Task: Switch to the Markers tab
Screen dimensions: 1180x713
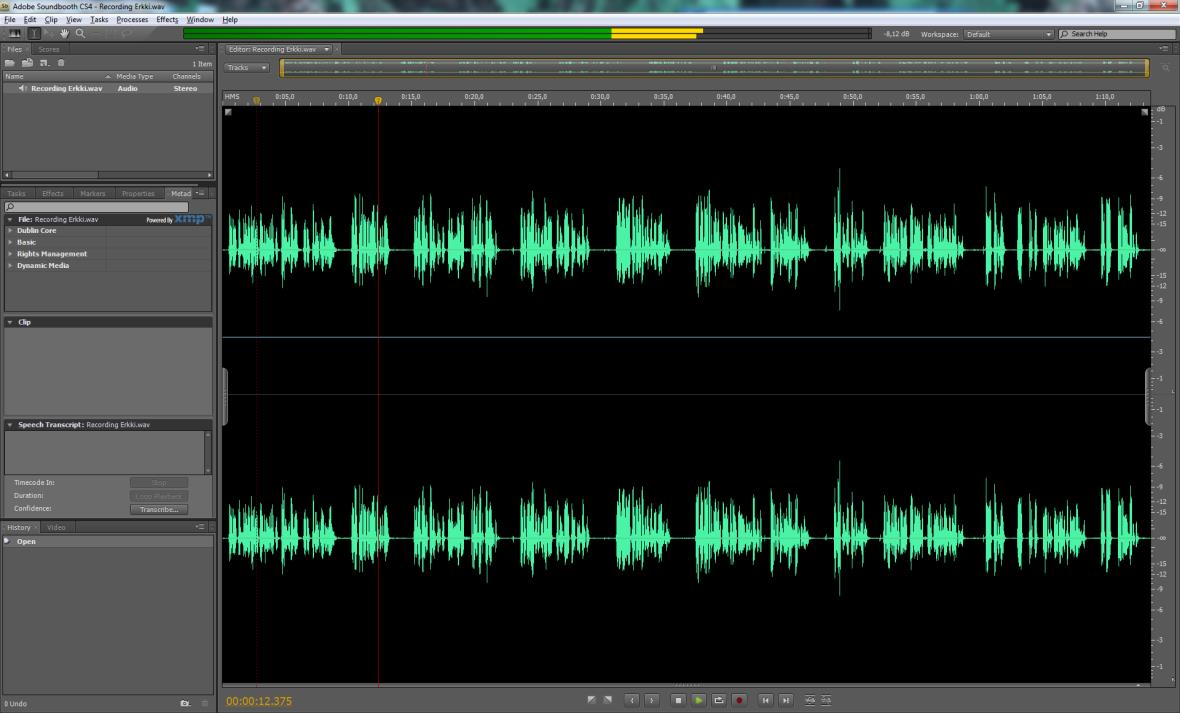Action: (x=93, y=193)
